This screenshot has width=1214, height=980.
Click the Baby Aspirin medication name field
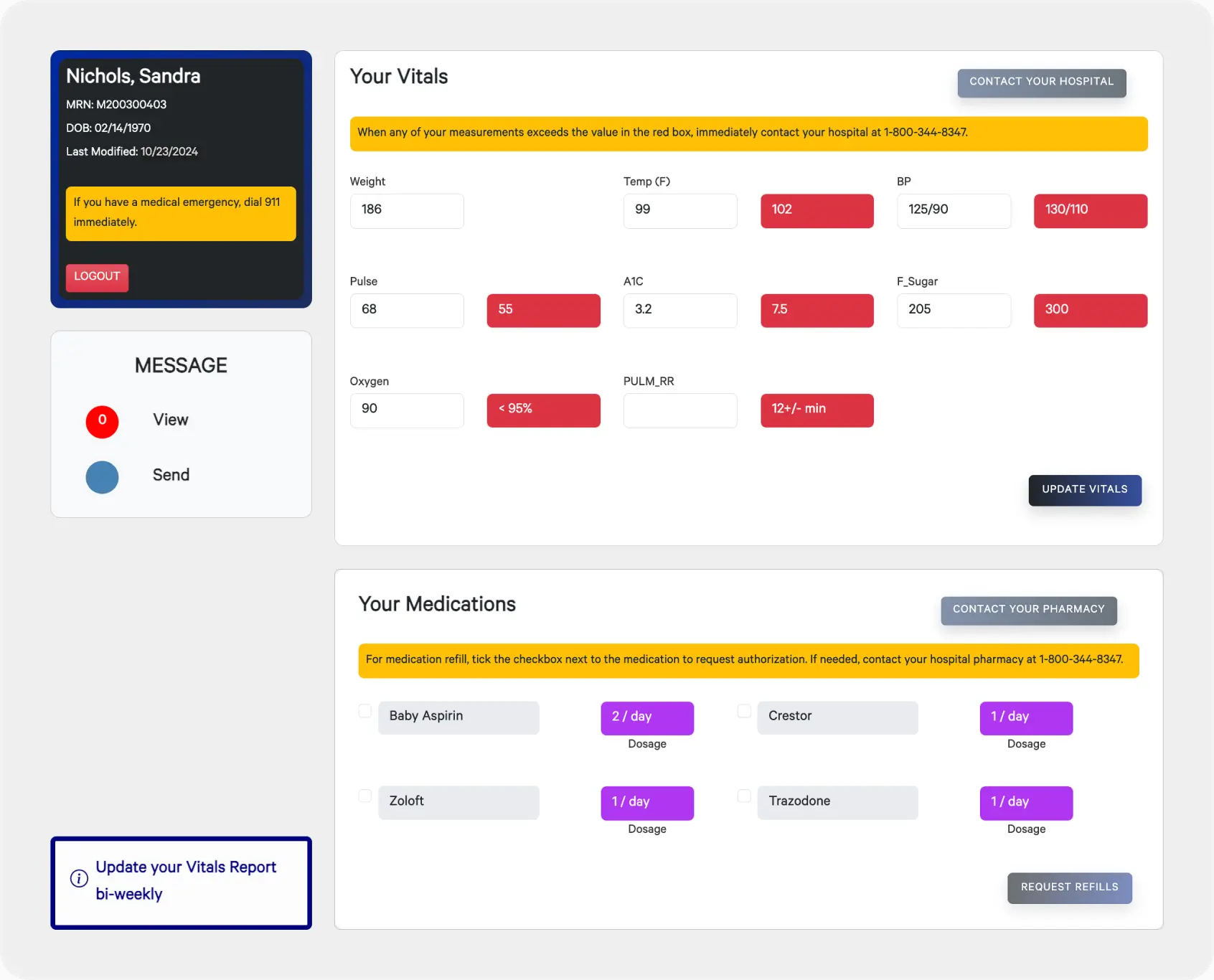pos(458,717)
